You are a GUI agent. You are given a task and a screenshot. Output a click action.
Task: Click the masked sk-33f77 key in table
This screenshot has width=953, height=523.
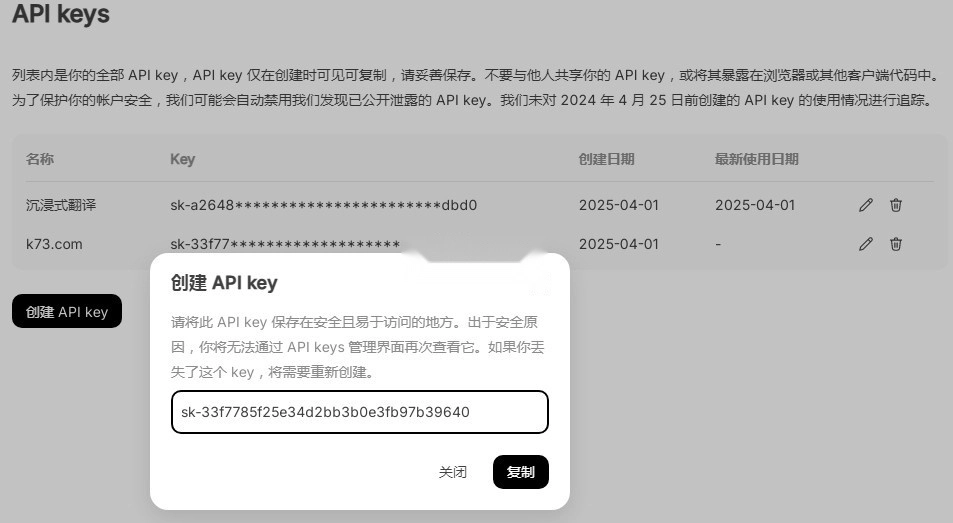coord(285,244)
